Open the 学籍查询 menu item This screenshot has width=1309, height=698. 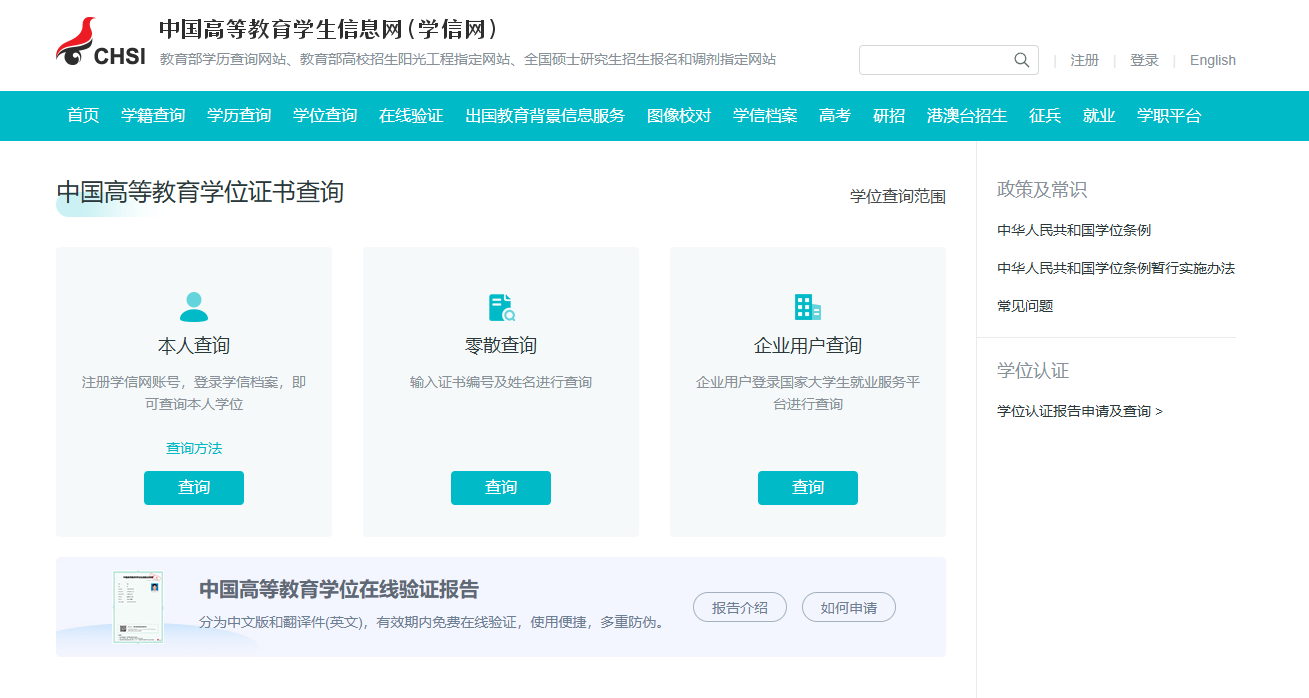pyautogui.click(x=151, y=115)
